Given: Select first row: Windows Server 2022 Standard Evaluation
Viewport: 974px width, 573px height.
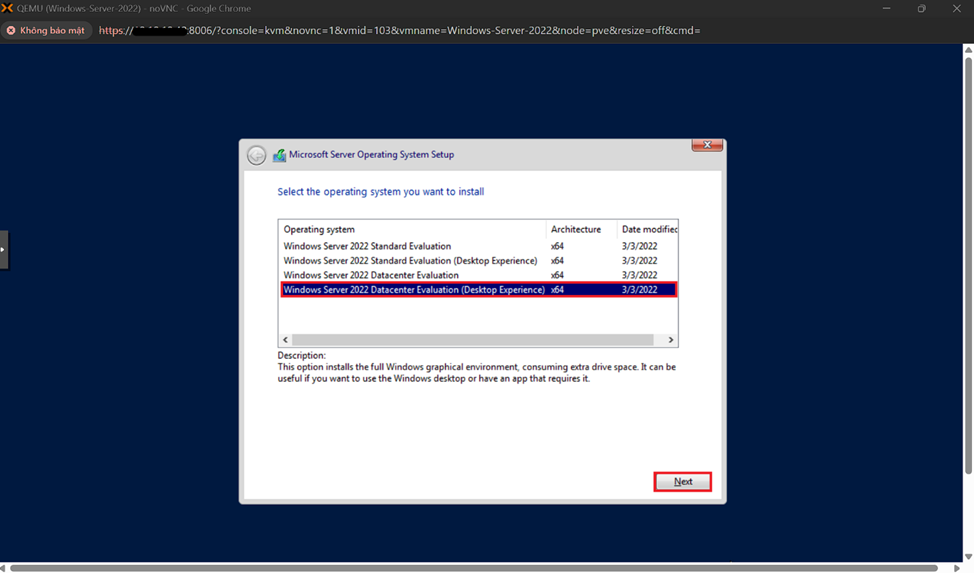Looking at the screenshot, I should pyautogui.click(x=367, y=246).
